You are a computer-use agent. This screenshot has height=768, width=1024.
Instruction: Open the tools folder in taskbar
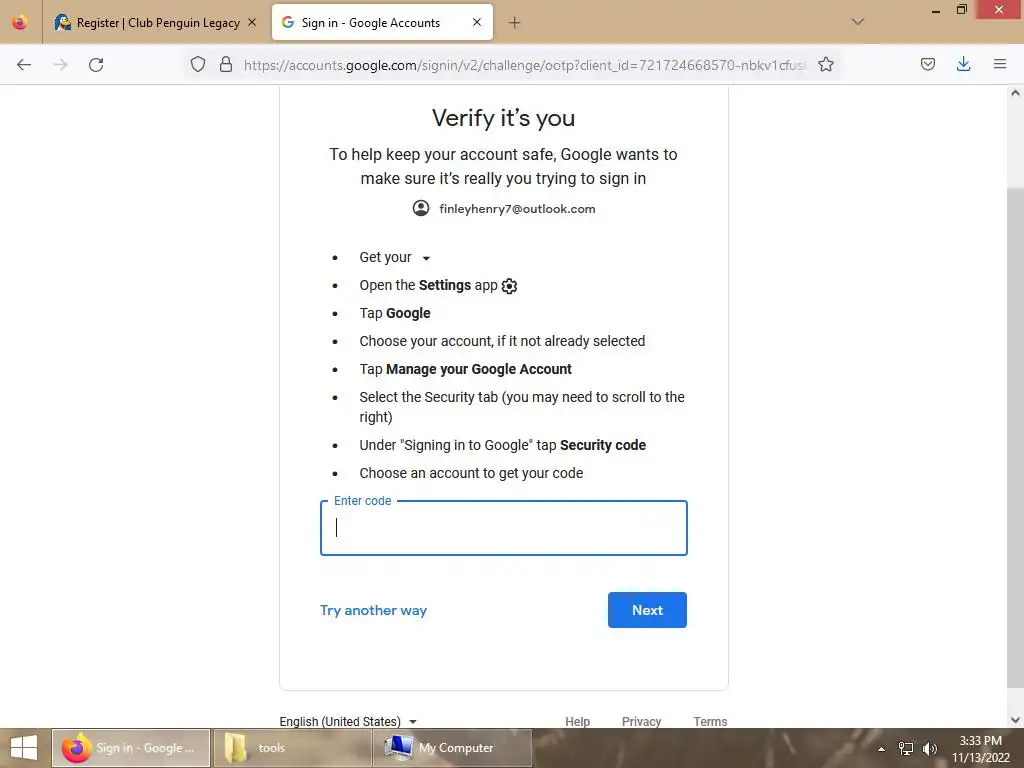(291, 748)
